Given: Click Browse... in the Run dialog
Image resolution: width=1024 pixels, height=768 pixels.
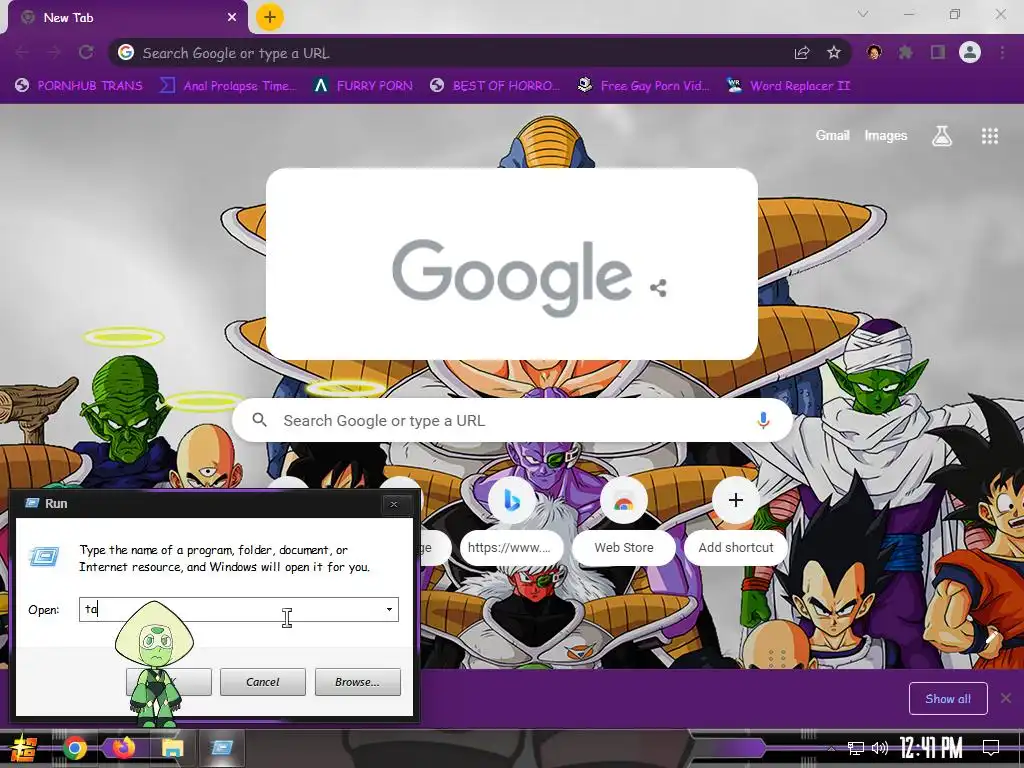Looking at the screenshot, I should pyautogui.click(x=357, y=682).
